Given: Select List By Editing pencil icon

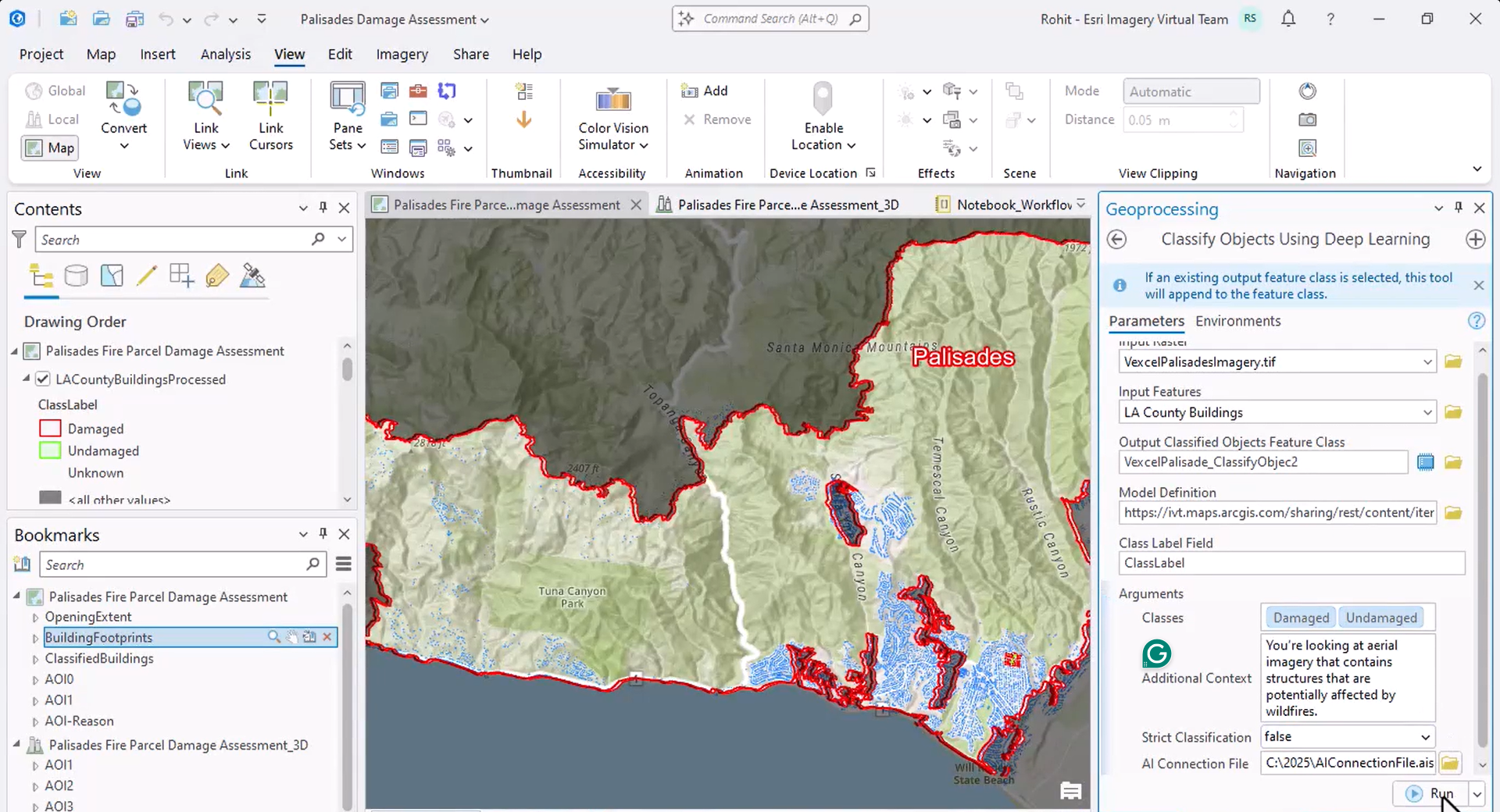Looking at the screenshot, I should coord(147,276).
